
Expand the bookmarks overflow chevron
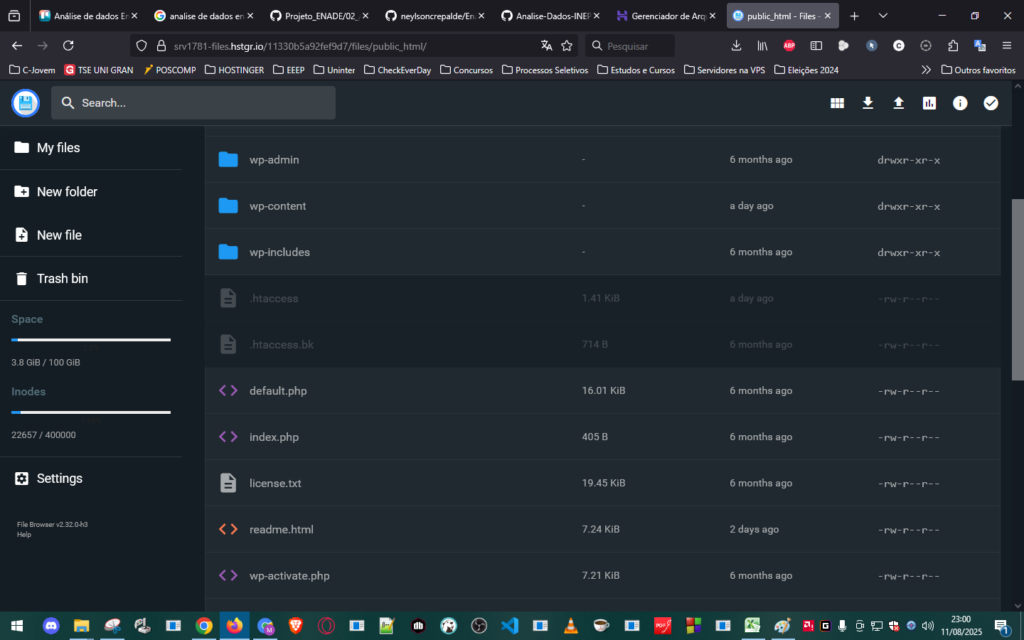click(926, 70)
